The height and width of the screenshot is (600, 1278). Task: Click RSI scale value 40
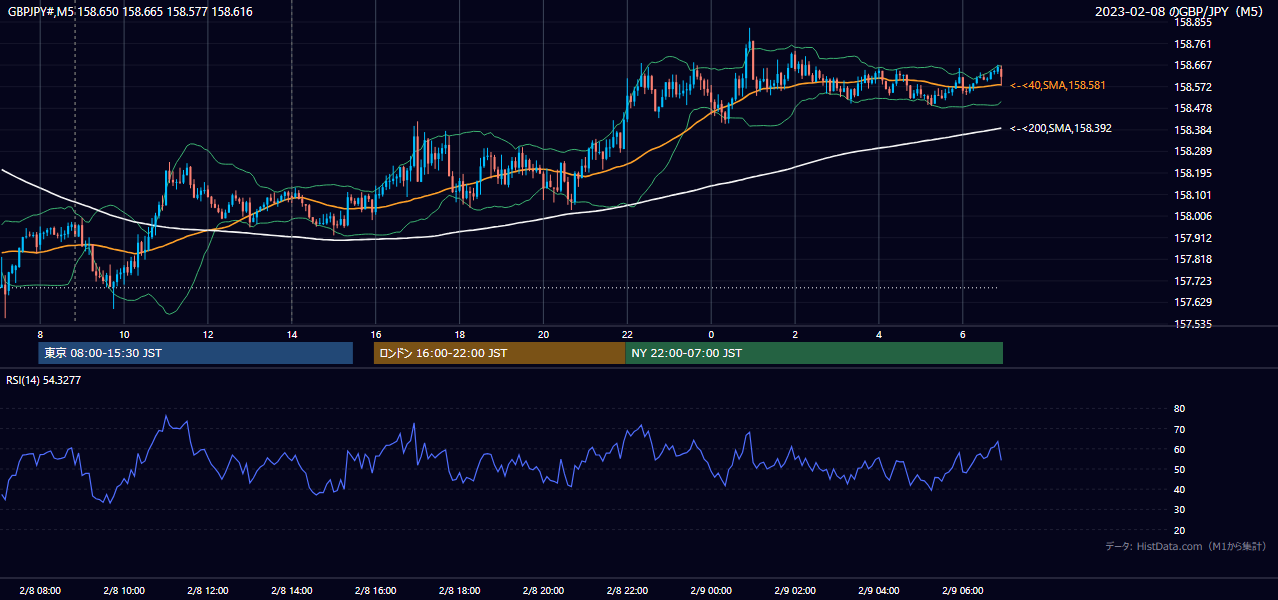tap(1180, 489)
